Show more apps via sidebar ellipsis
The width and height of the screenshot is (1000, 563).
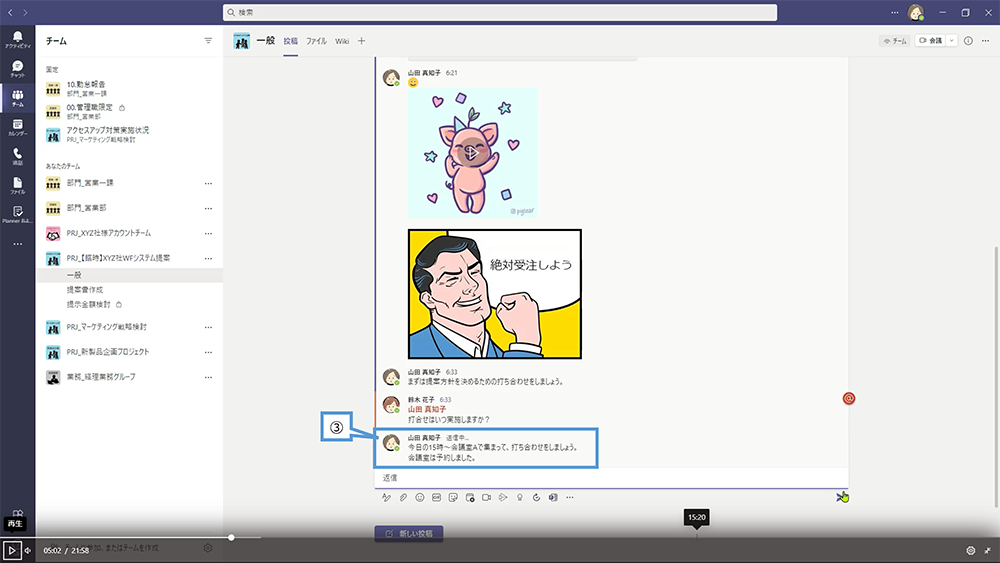coord(17,244)
